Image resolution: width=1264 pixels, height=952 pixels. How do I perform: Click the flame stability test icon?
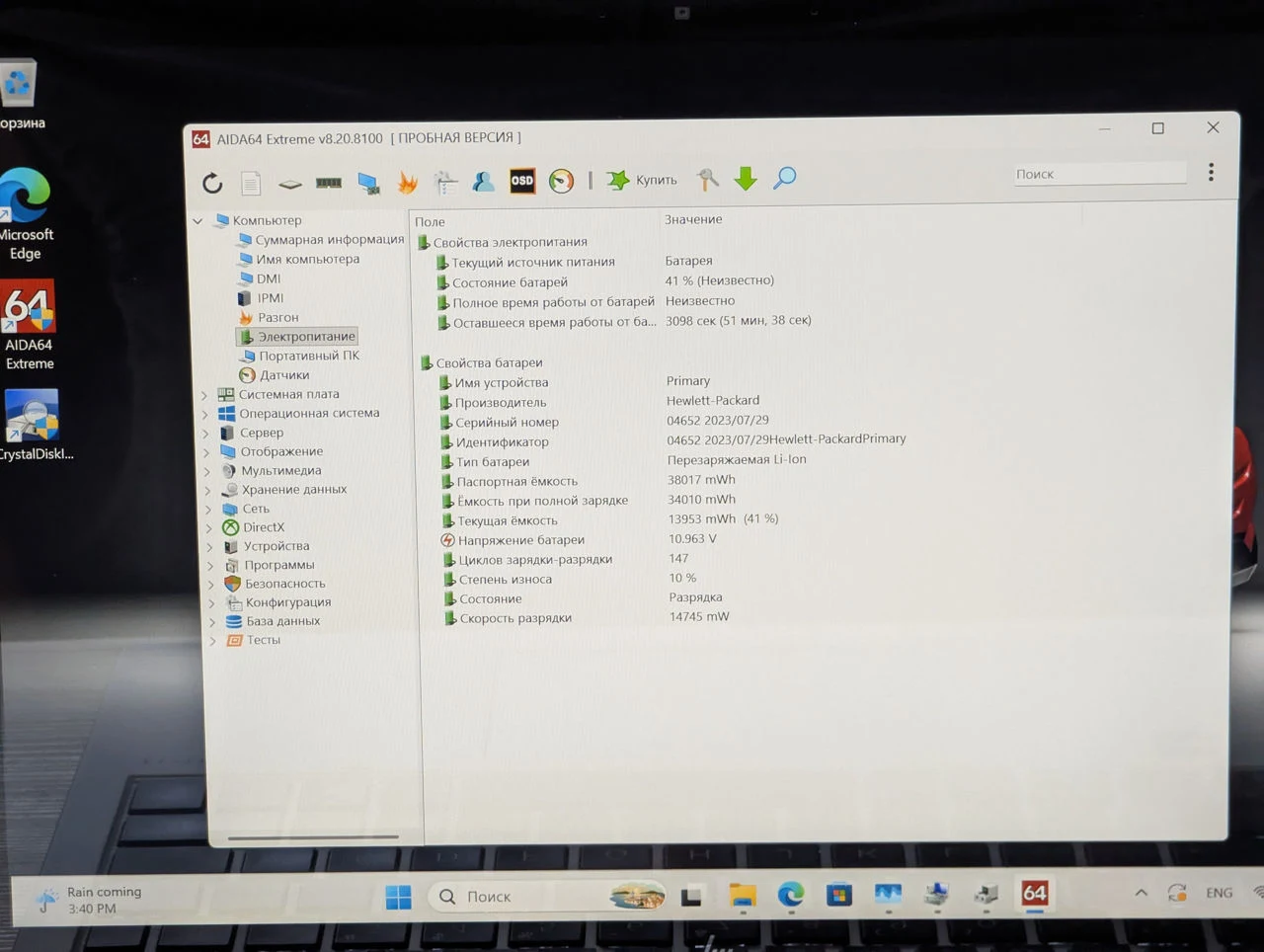[x=408, y=182]
